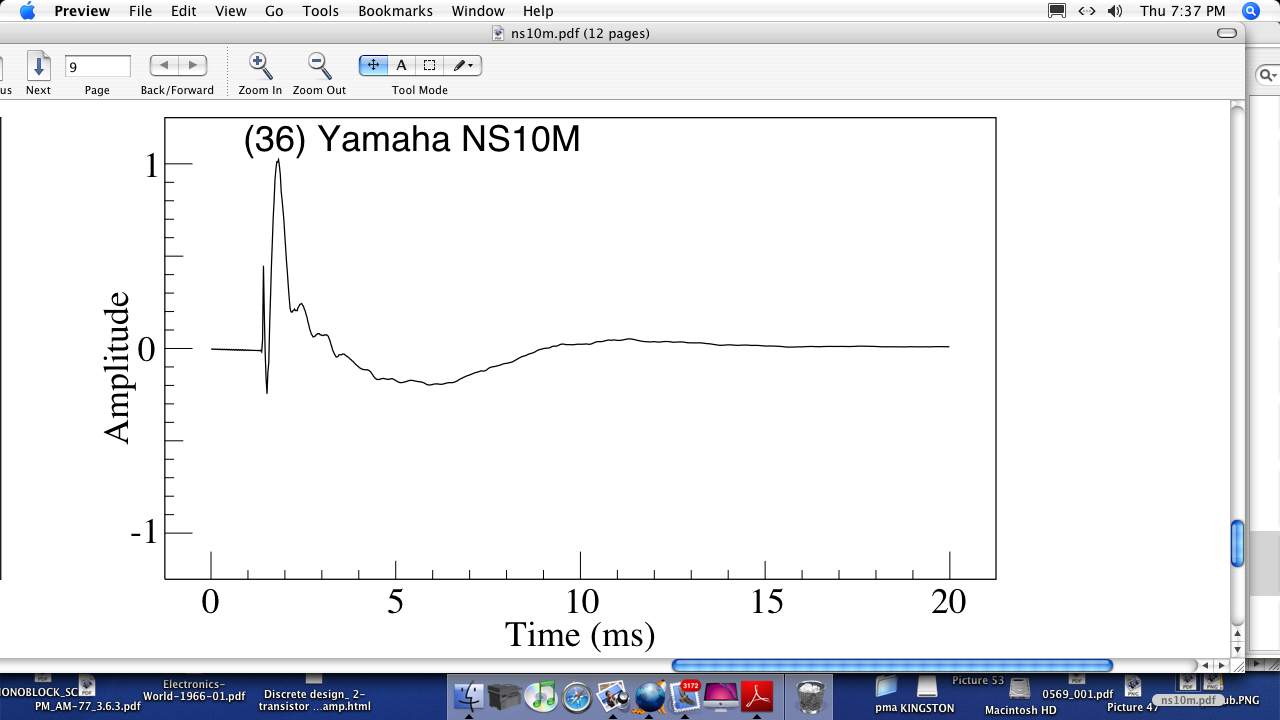Screen dimensions: 1280x720
Task: Select Electronics-World-1966-01.pdf desktop file
Action: pyautogui.click(x=194, y=690)
